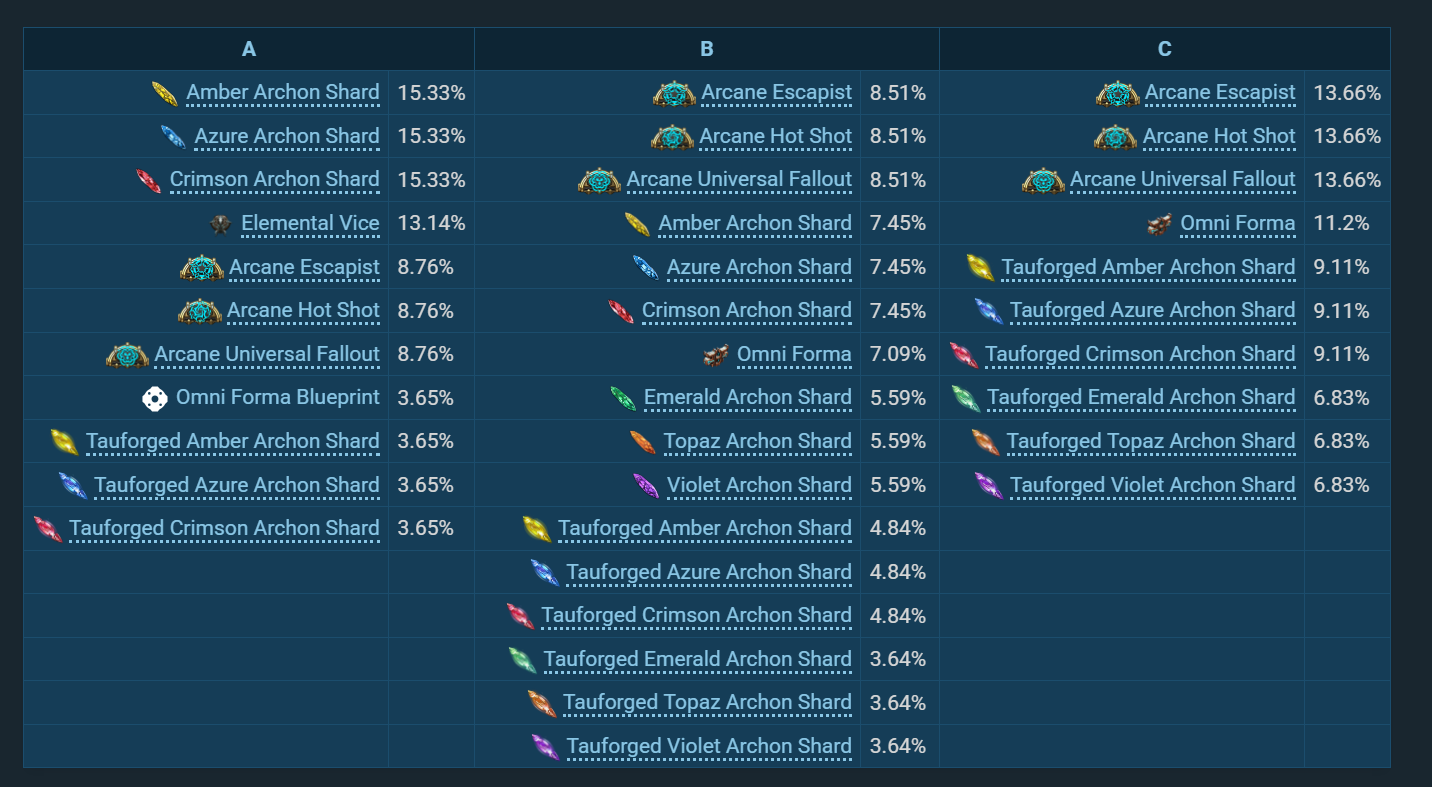
Task: Click the Amber Archon Shard icon in column A
Action: tap(164, 93)
